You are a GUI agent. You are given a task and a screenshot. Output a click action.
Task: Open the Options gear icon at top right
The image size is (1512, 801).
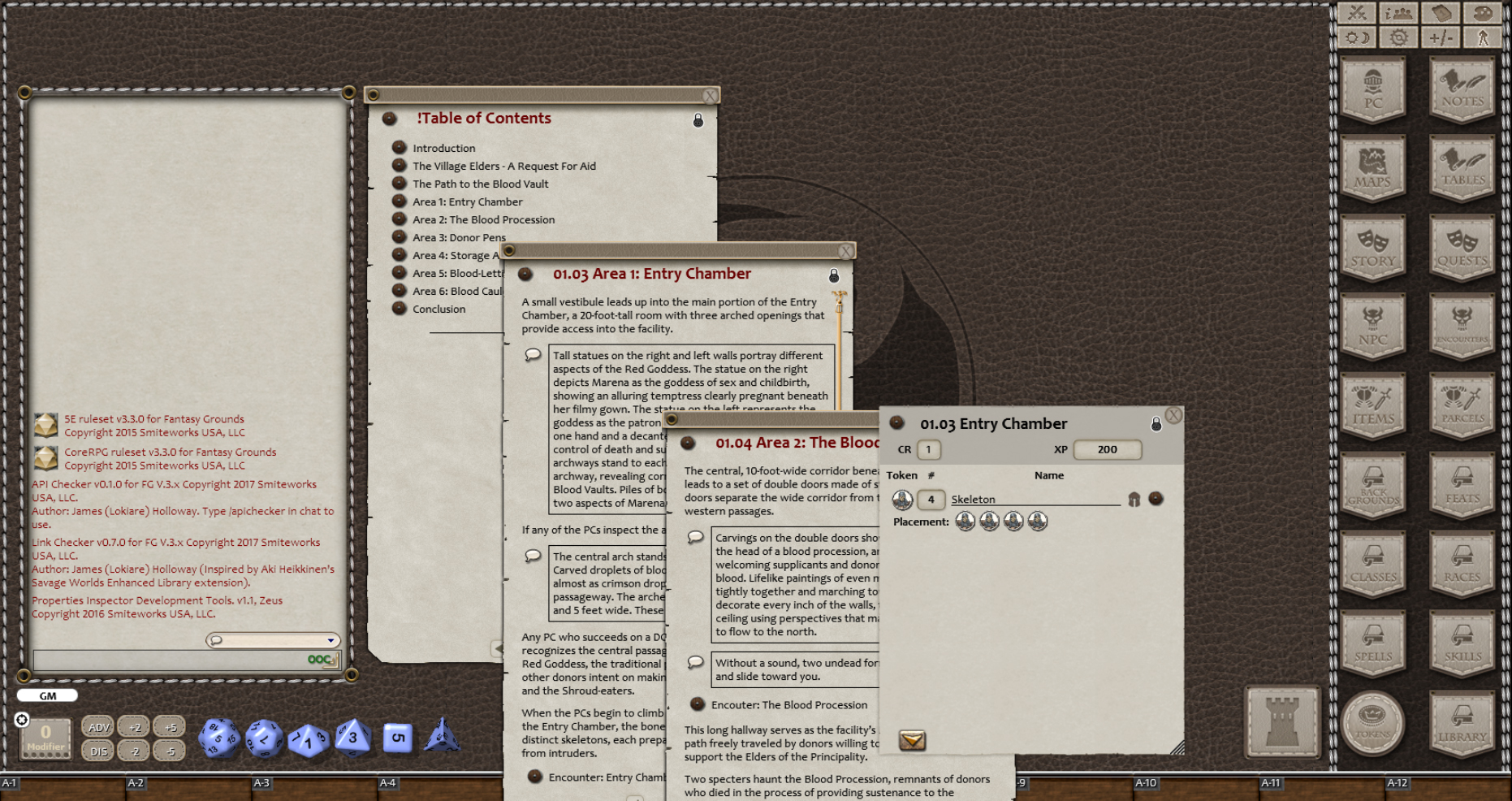(x=1398, y=37)
